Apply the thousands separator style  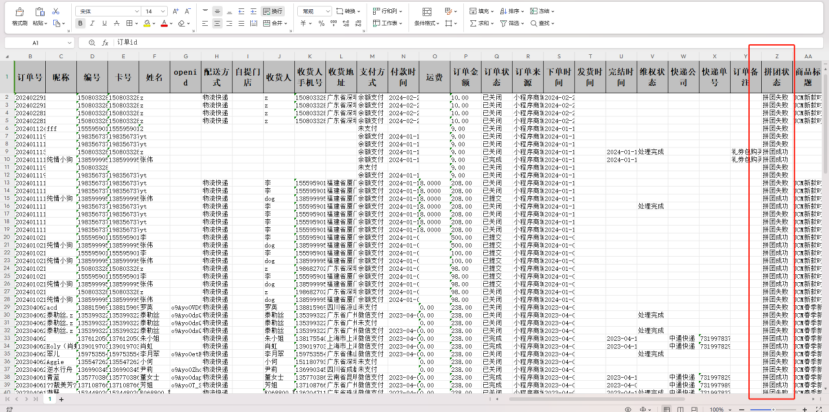334,23
